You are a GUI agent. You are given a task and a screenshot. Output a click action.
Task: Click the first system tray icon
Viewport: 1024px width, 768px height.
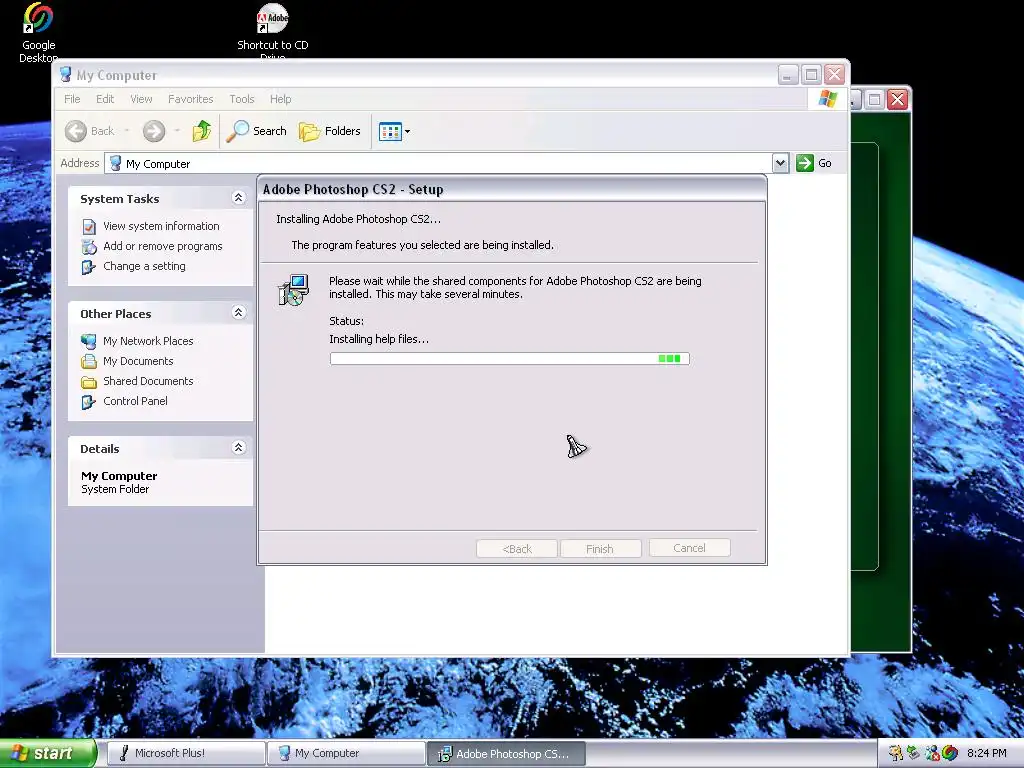(896, 754)
